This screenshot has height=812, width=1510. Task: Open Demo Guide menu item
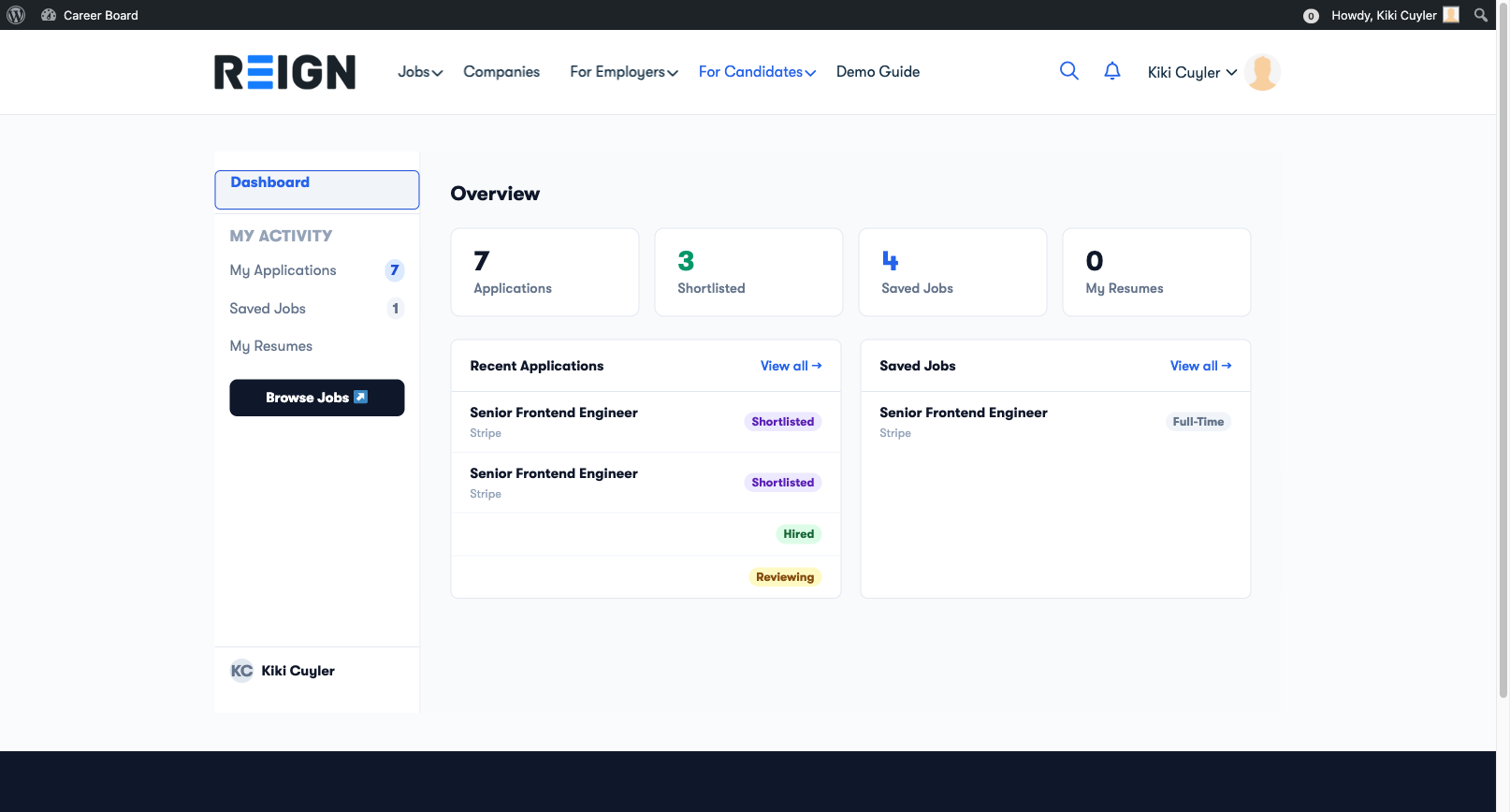[878, 72]
